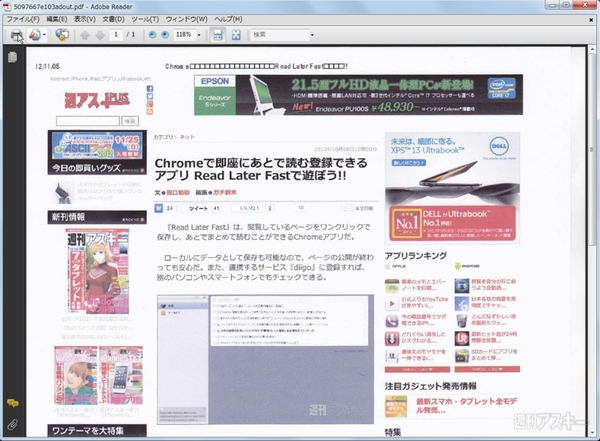The height and width of the screenshot is (441, 600).
Task: Click the YouTube app ranking icon
Action: [392, 304]
